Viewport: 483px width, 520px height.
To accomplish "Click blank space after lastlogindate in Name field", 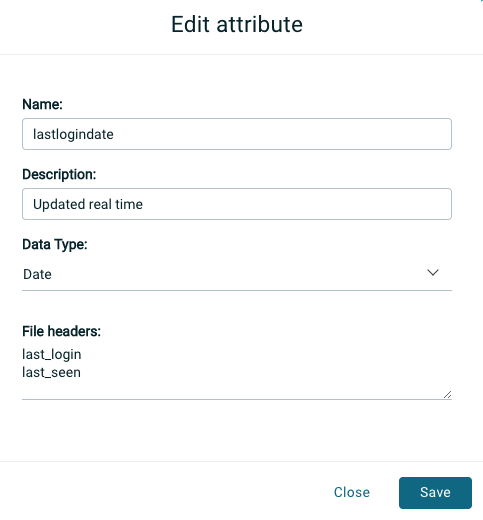I will (282, 134).
